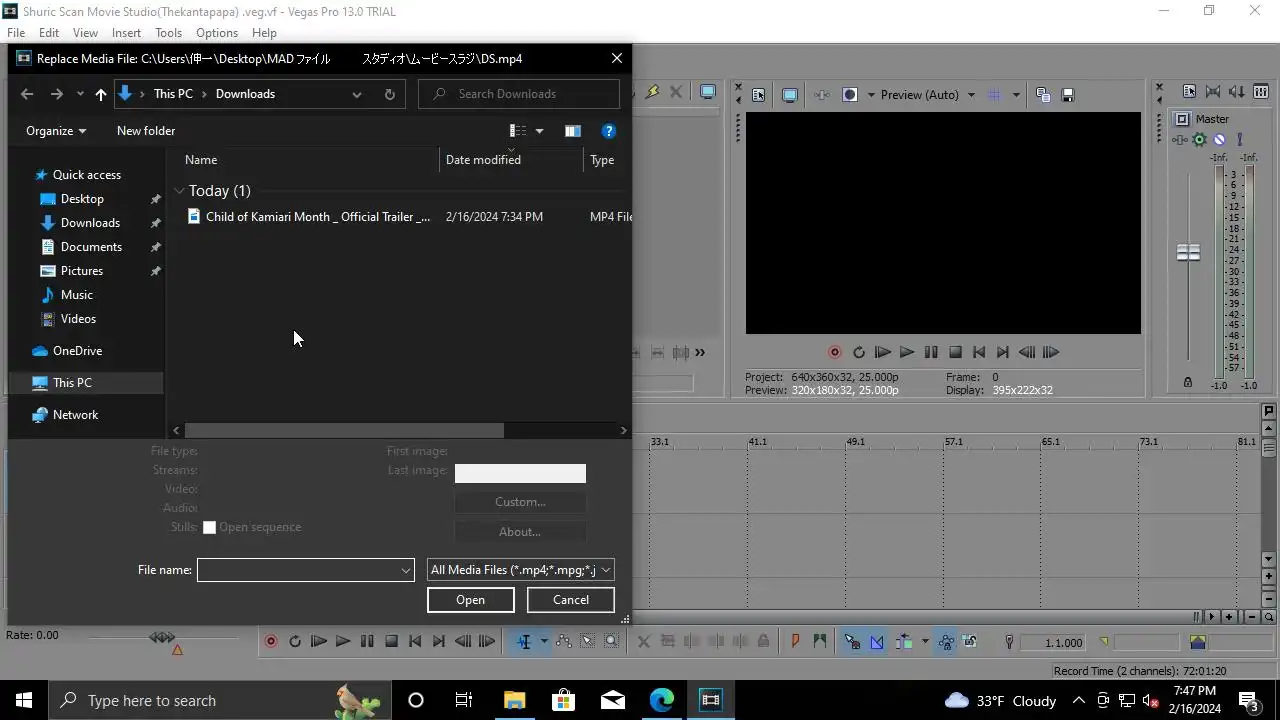Show the preview pane in the file dialog
This screenshot has width=1280, height=720.
(x=572, y=131)
